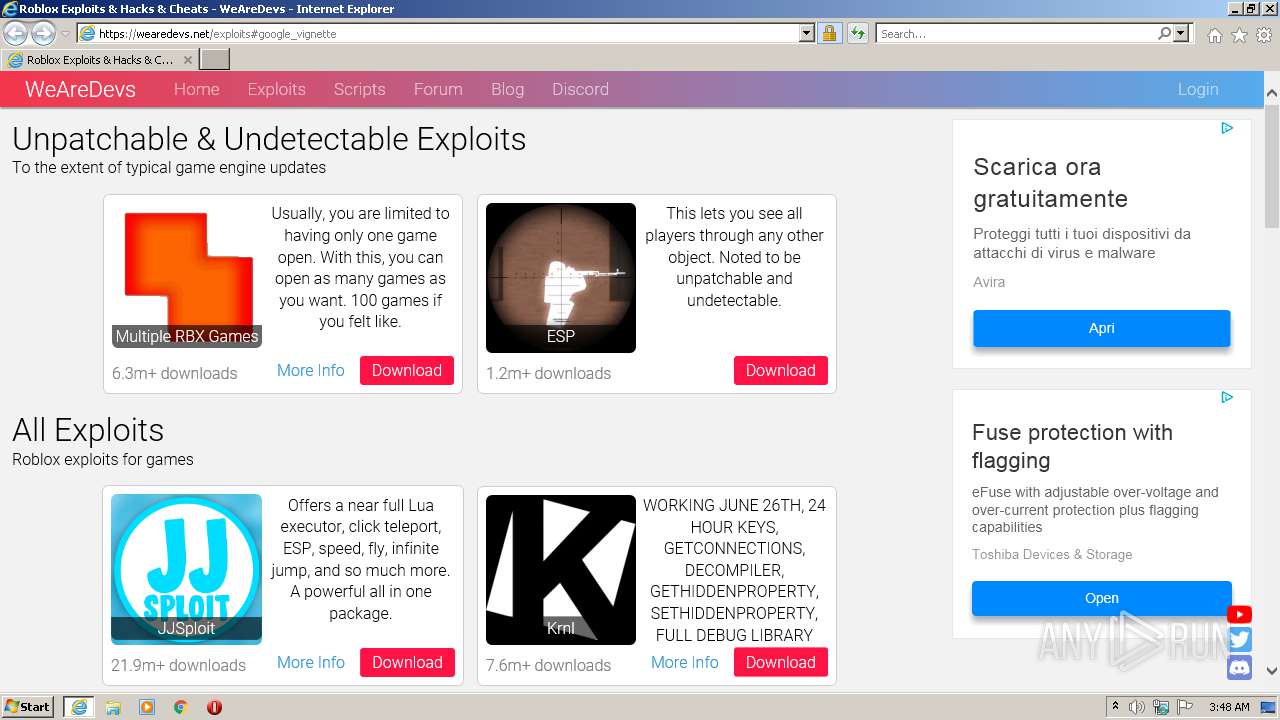
Task: Download JJSploit
Action: pyautogui.click(x=407, y=662)
